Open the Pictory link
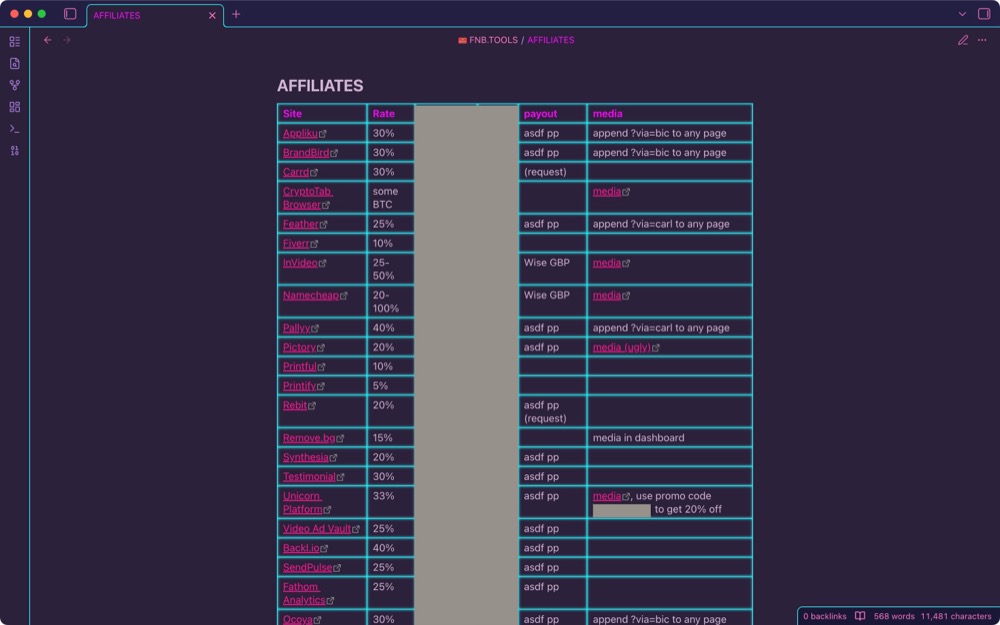Viewport: 1000px width, 625px height. click(300, 348)
